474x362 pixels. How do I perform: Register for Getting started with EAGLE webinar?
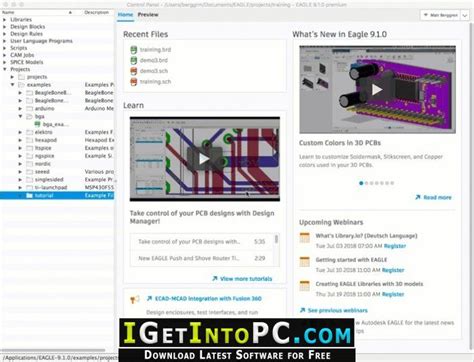(x=393, y=270)
